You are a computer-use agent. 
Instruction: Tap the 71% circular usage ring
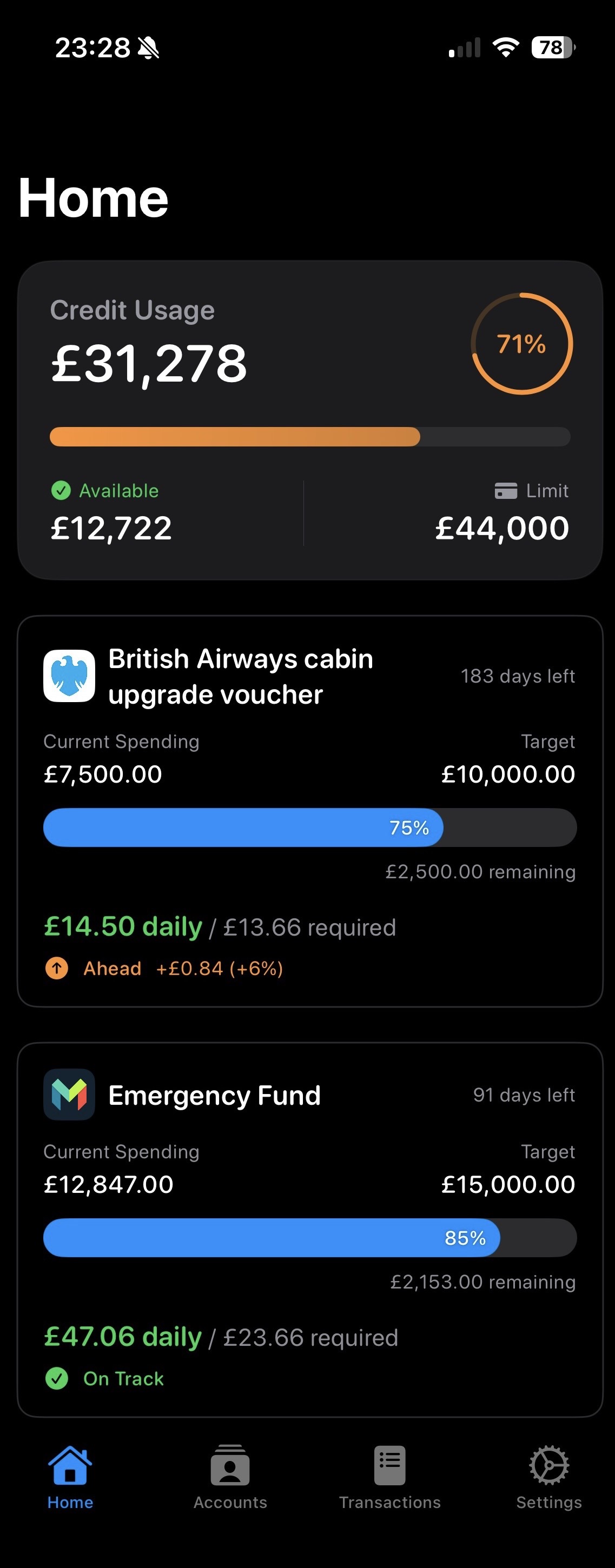[x=522, y=344]
